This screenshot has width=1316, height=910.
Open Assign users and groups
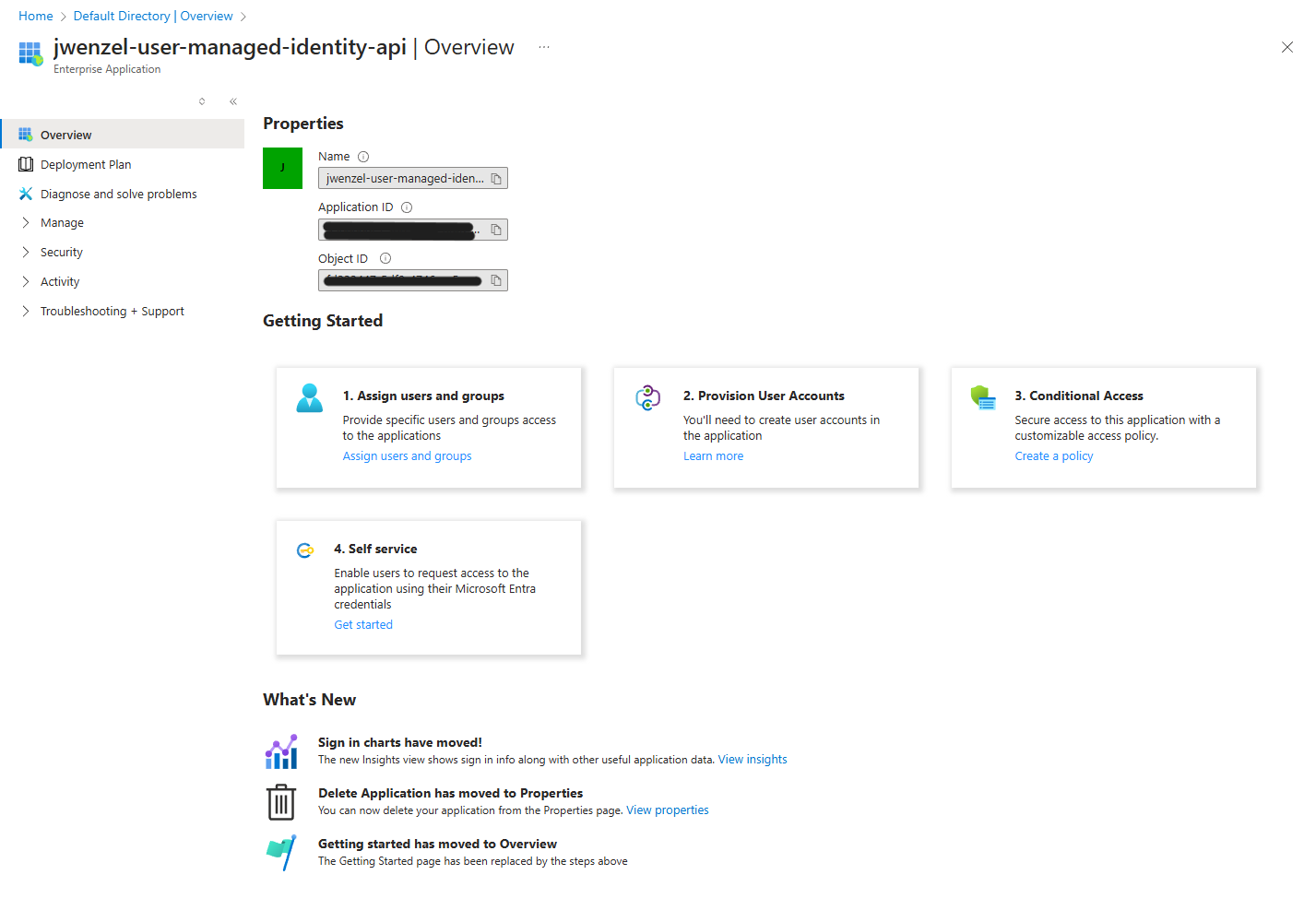pos(407,455)
